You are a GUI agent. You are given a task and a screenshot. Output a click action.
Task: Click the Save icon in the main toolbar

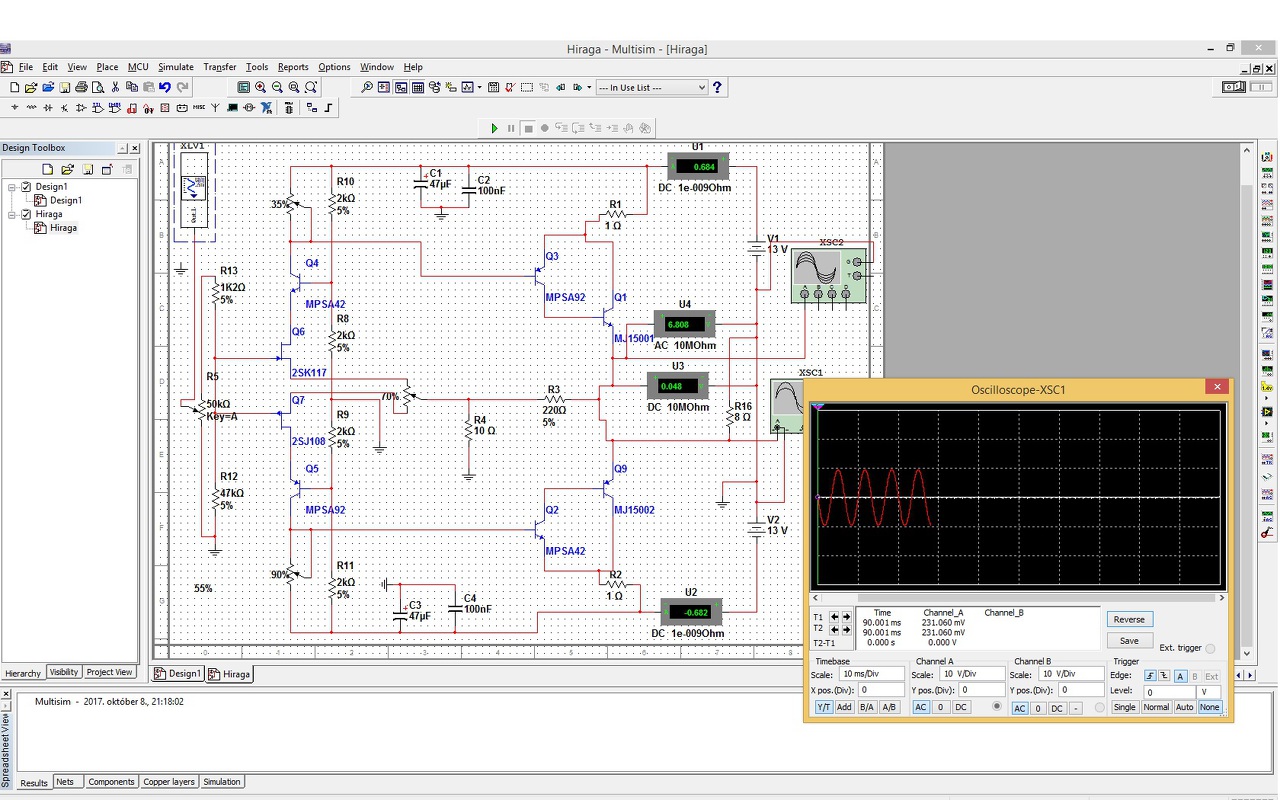click(65, 88)
